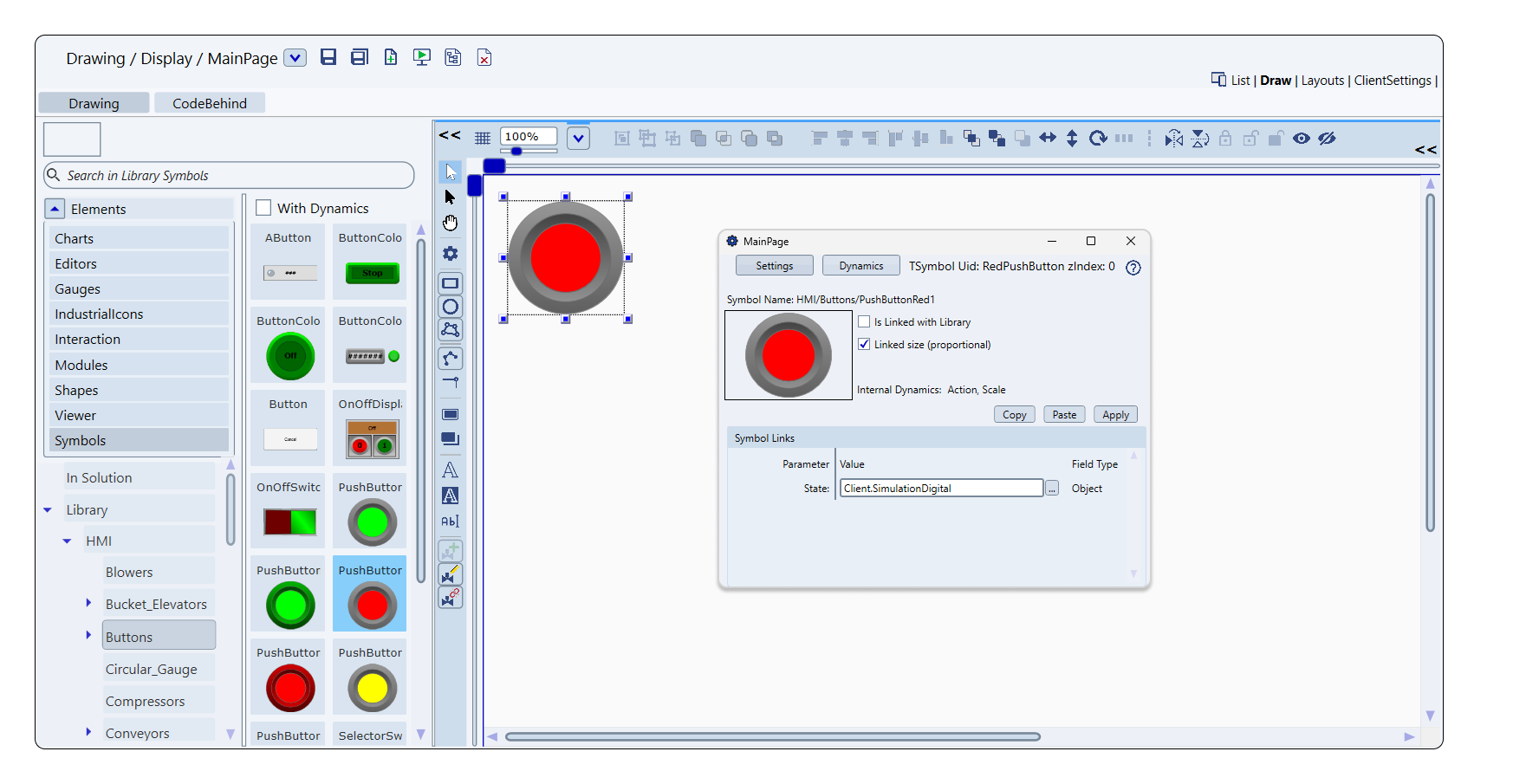This screenshot has width=1513, height=784.
Task: Click the canvas vertical scrollbar
Action: [x=1430, y=362]
